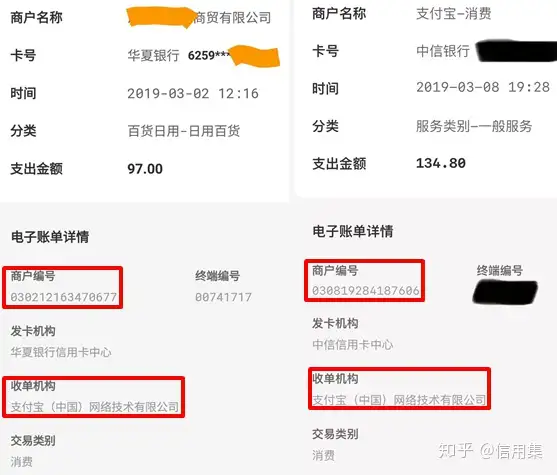Click the amount 134.80
The image size is (557, 475).
tap(440, 163)
